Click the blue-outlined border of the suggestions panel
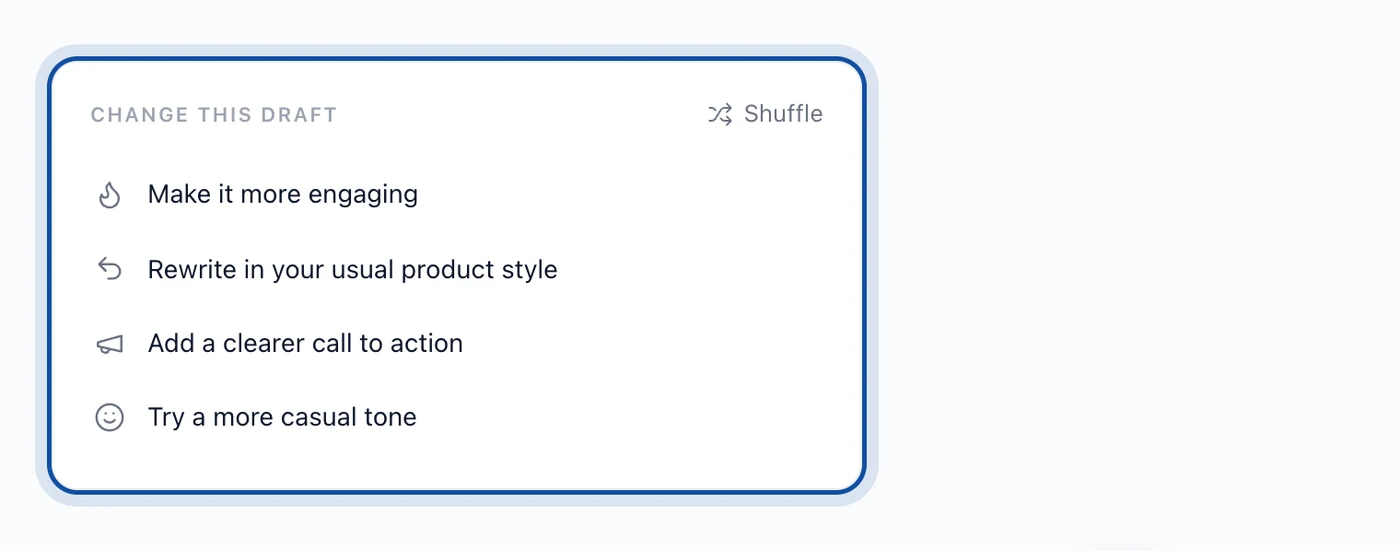This screenshot has height=551, width=1400. click(x=457, y=59)
